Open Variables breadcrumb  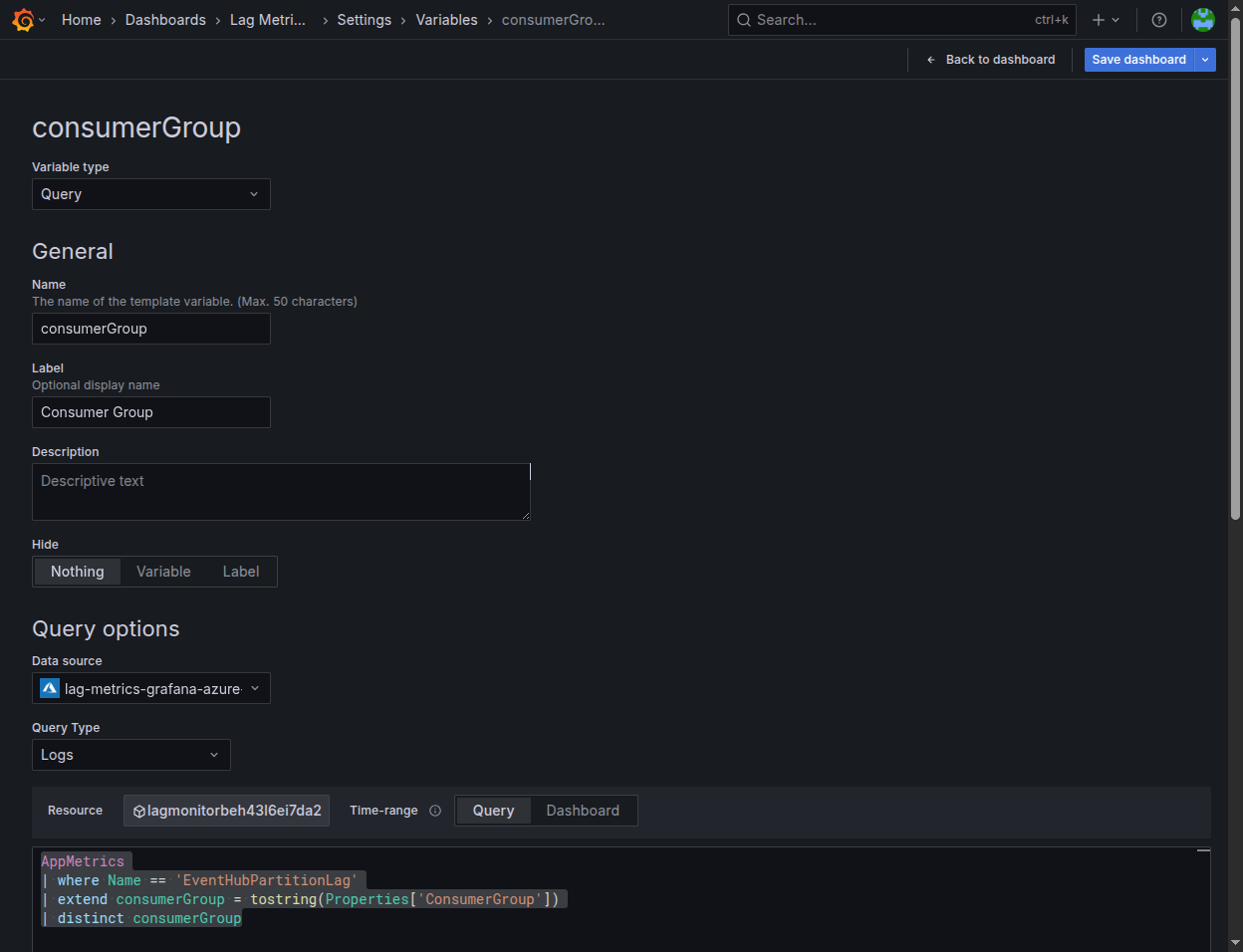[446, 20]
